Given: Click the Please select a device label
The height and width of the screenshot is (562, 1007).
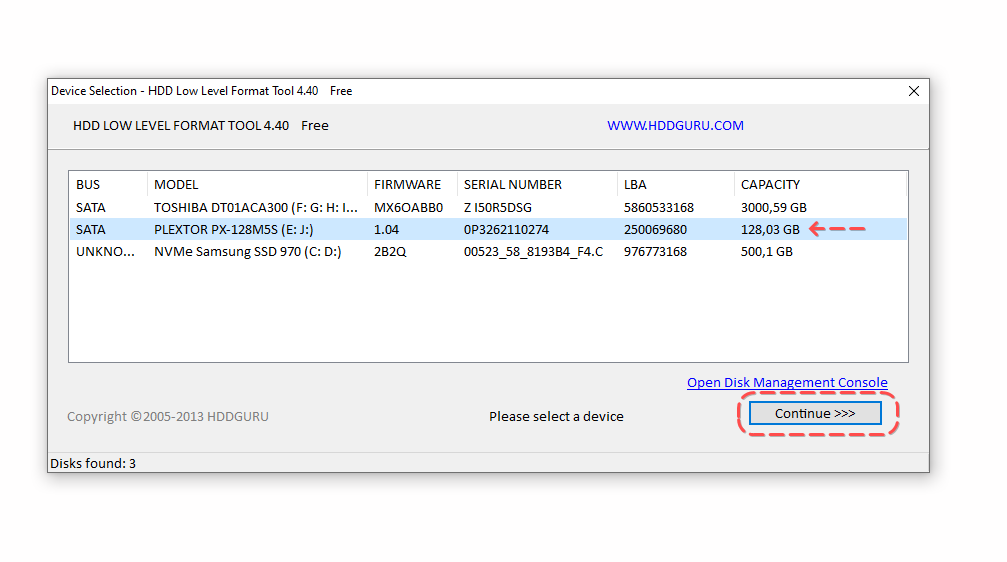Looking at the screenshot, I should pos(556,416).
